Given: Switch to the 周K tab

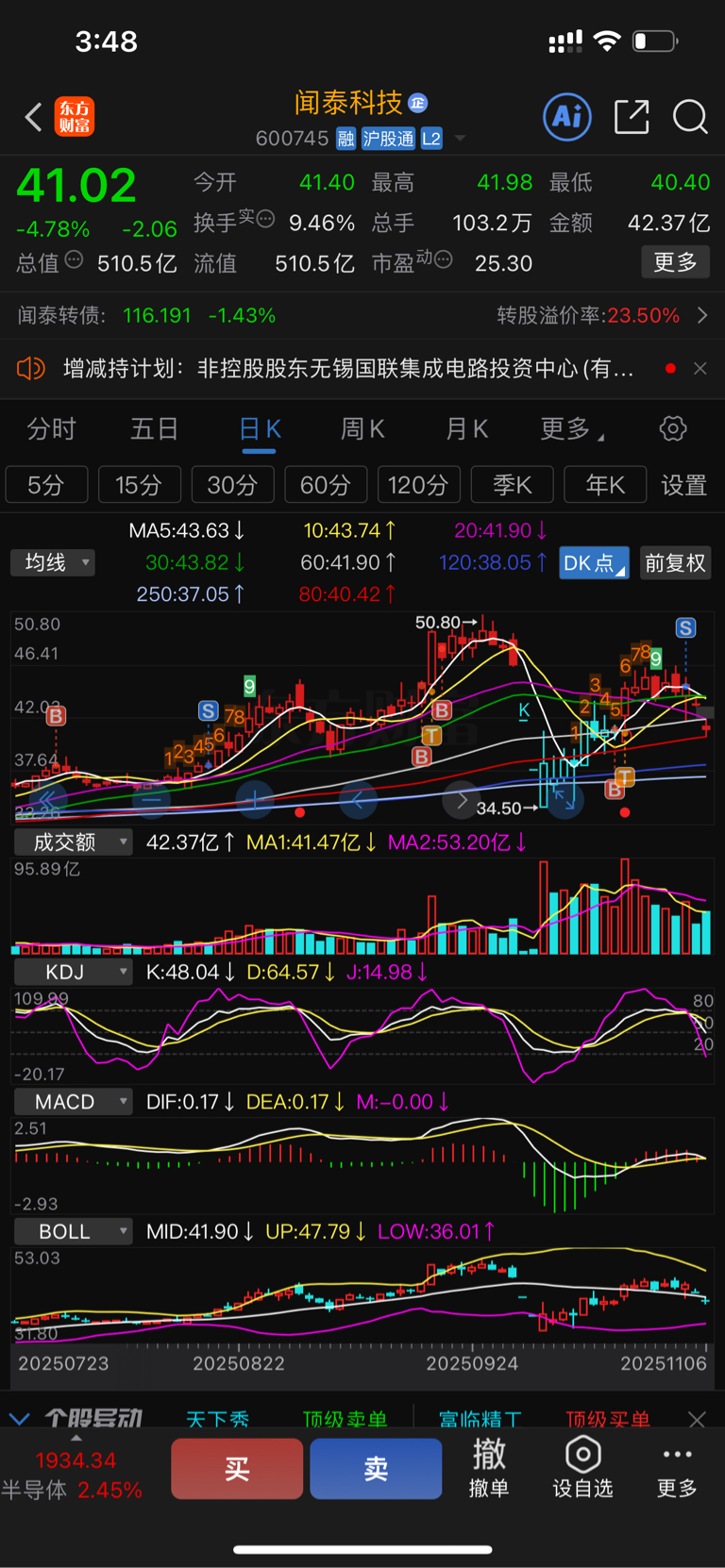Looking at the screenshot, I should click(362, 429).
